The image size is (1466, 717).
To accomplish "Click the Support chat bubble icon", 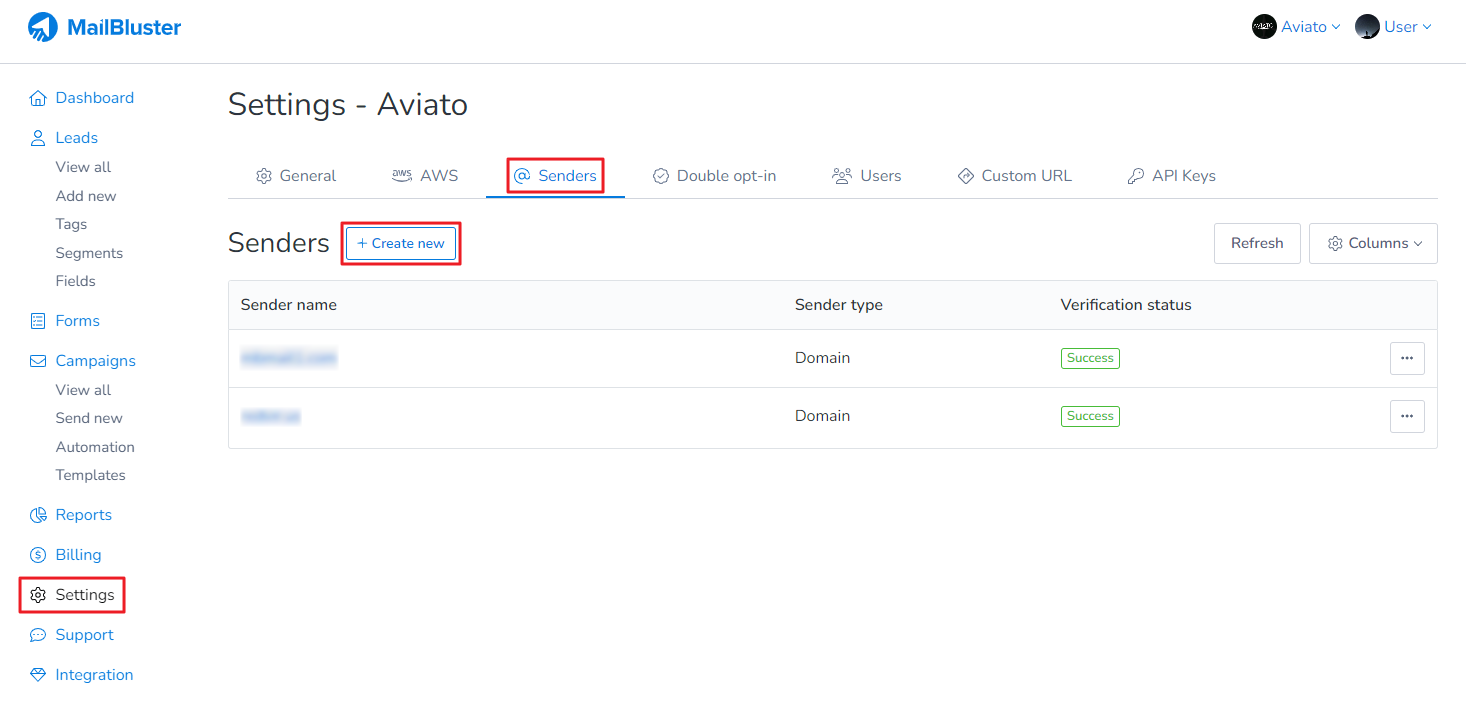I will pyautogui.click(x=38, y=635).
